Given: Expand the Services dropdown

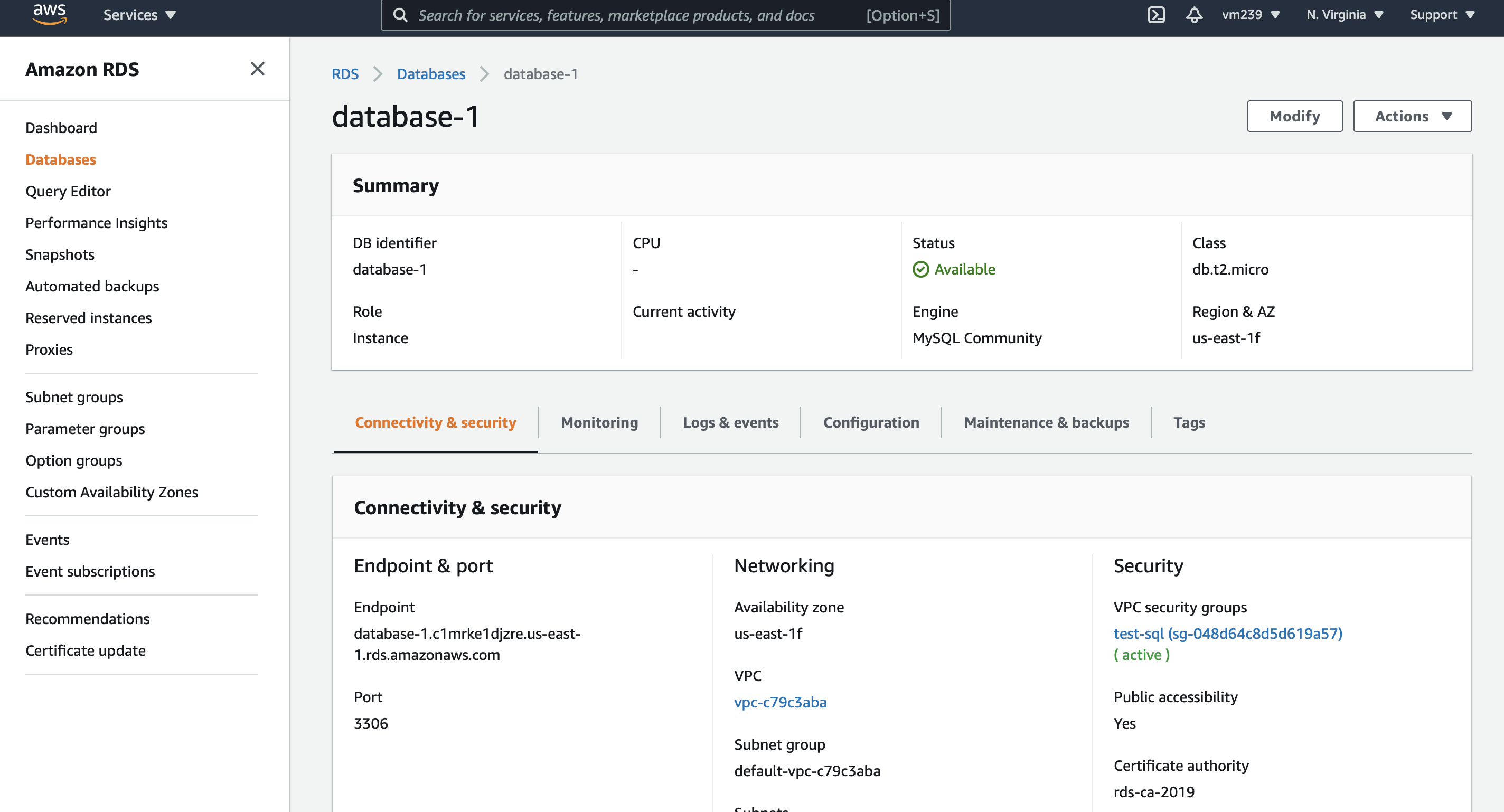Looking at the screenshot, I should pyautogui.click(x=139, y=15).
